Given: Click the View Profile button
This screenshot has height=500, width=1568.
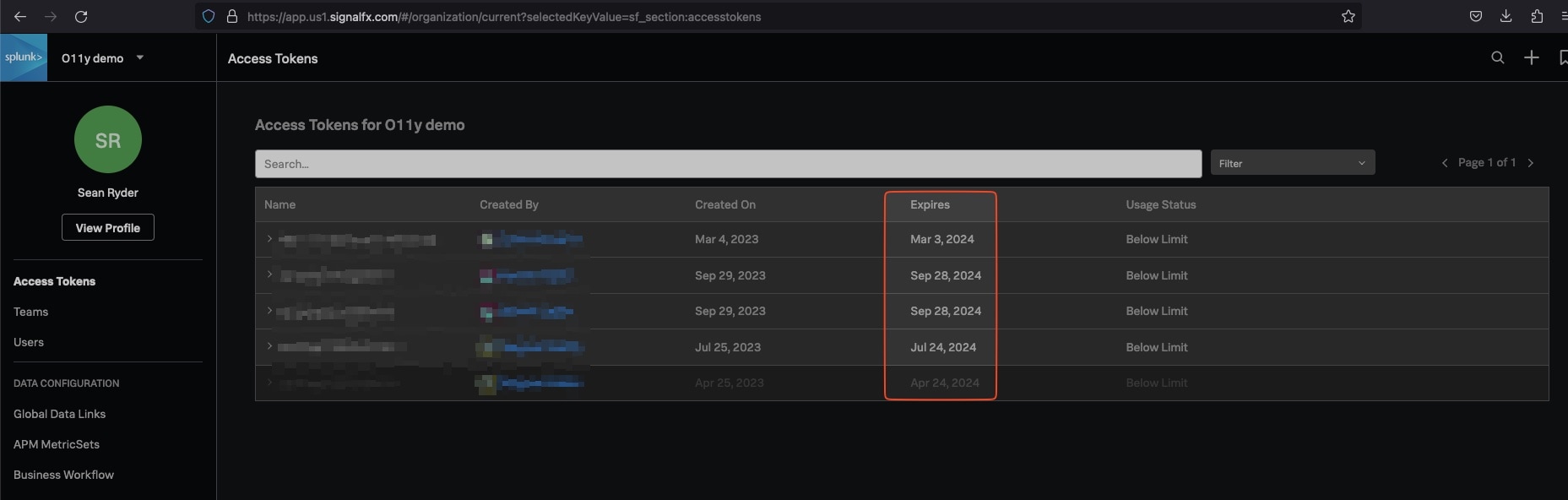Looking at the screenshot, I should (x=108, y=228).
